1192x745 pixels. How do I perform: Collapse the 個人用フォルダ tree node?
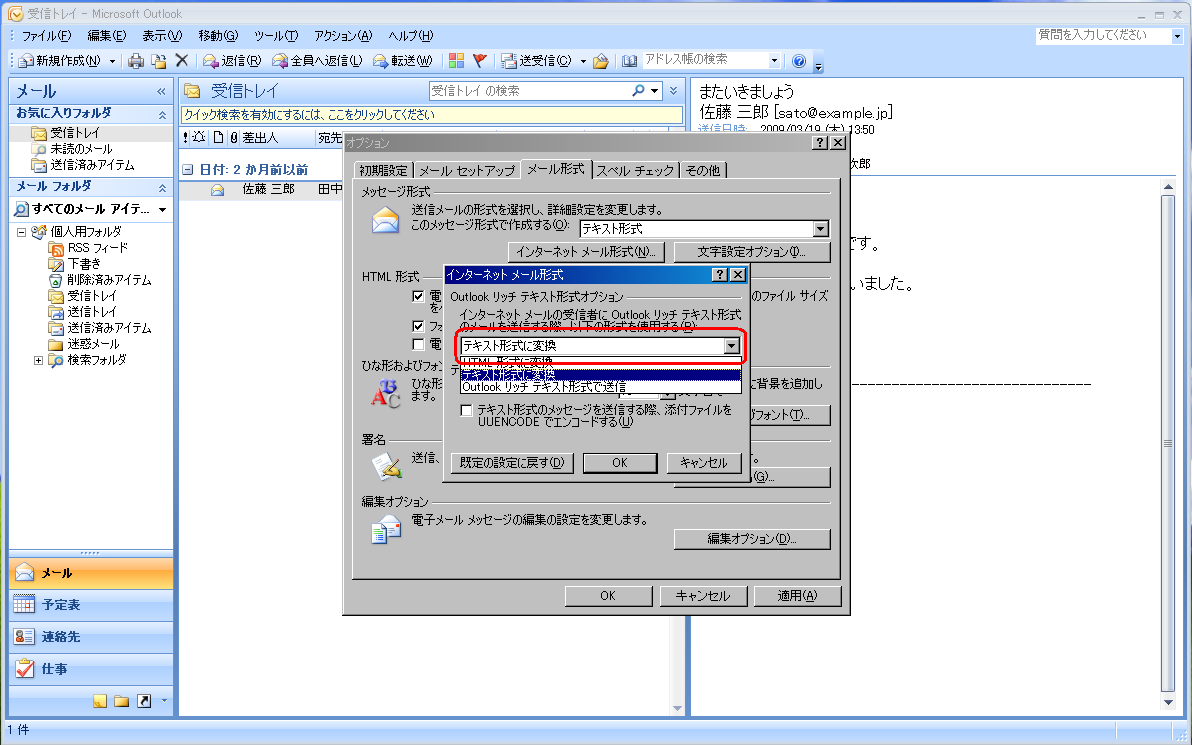tap(21, 233)
